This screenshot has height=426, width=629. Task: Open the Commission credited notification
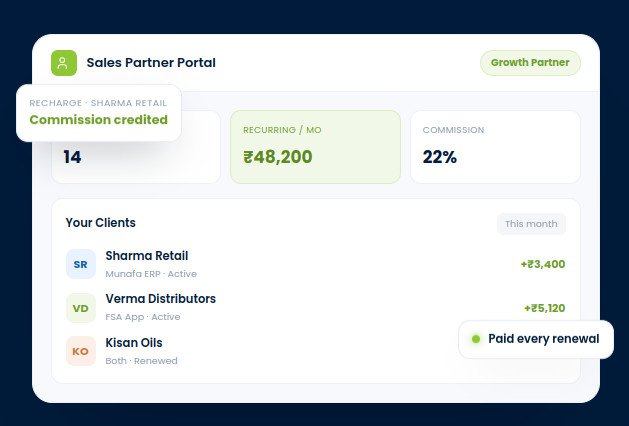coord(99,113)
